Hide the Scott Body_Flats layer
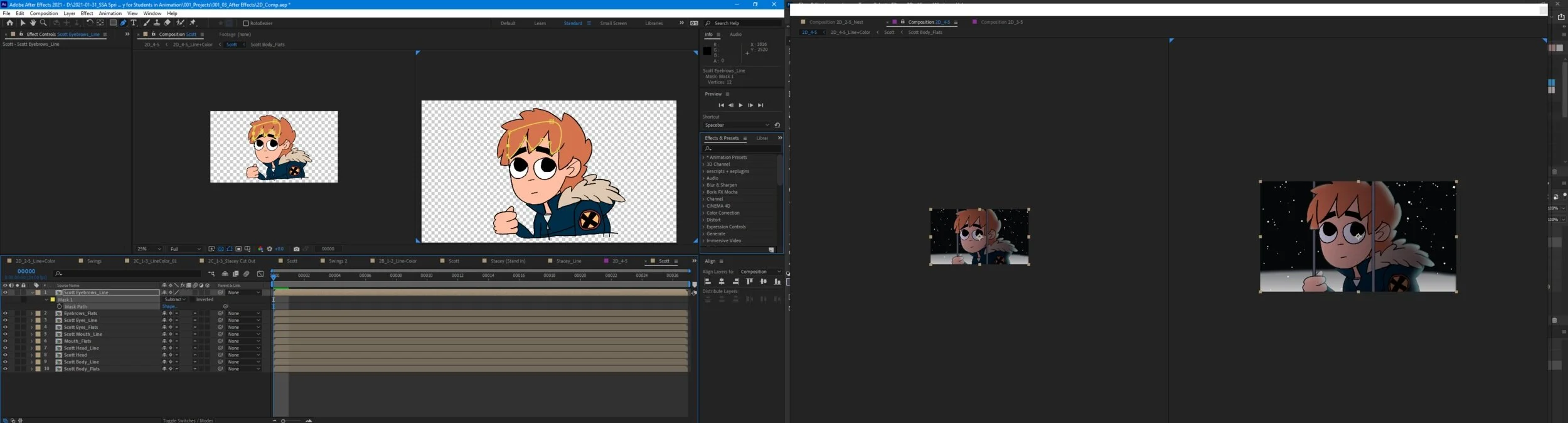The image size is (1568, 423). point(5,369)
